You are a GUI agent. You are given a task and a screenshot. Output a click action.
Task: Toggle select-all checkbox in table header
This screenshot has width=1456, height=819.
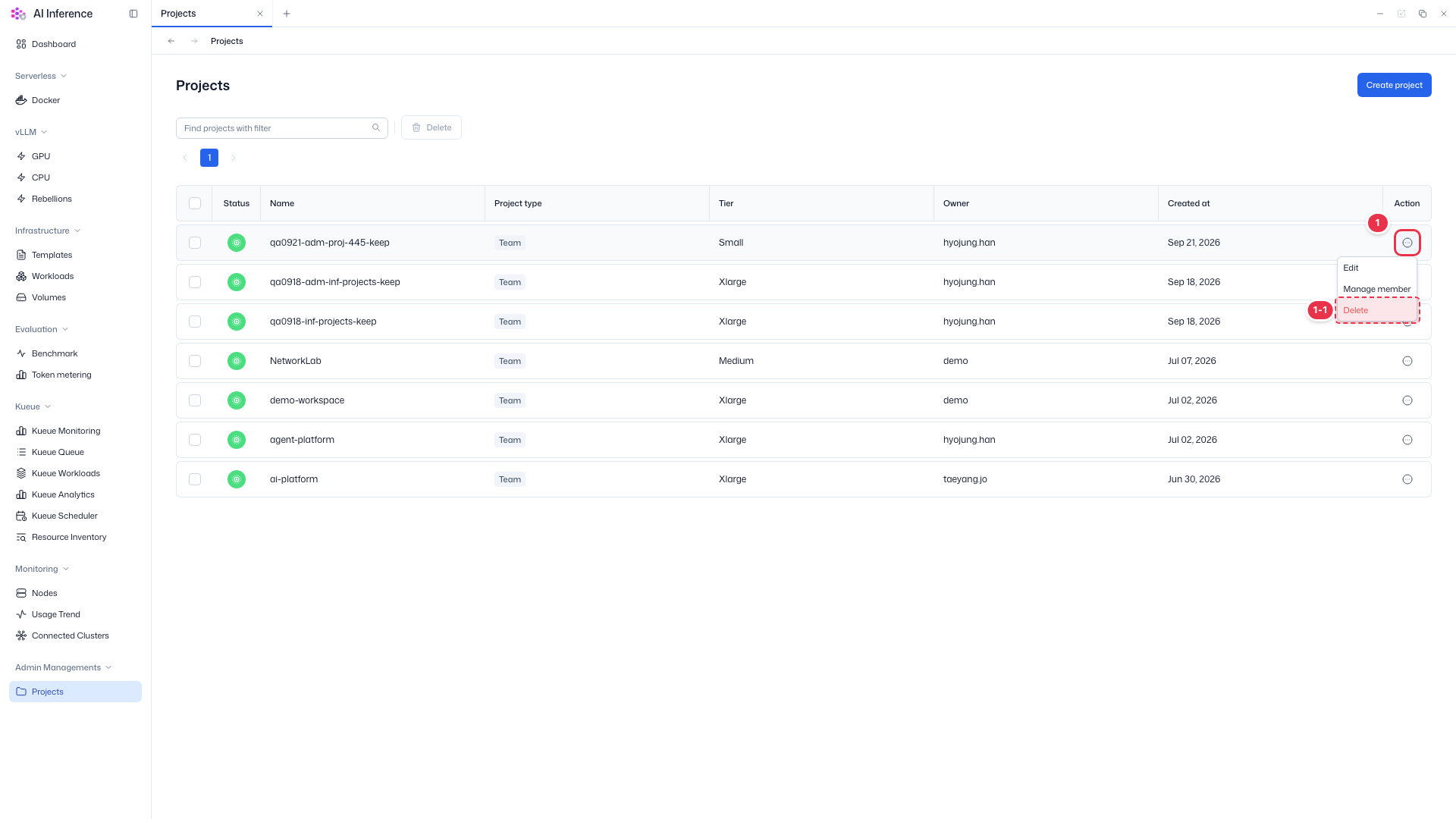195,203
